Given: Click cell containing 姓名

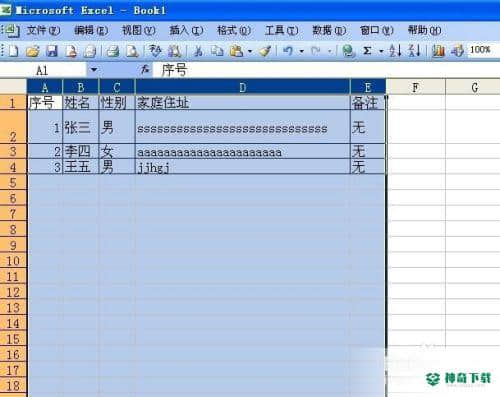Looking at the screenshot, I should [81, 103].
